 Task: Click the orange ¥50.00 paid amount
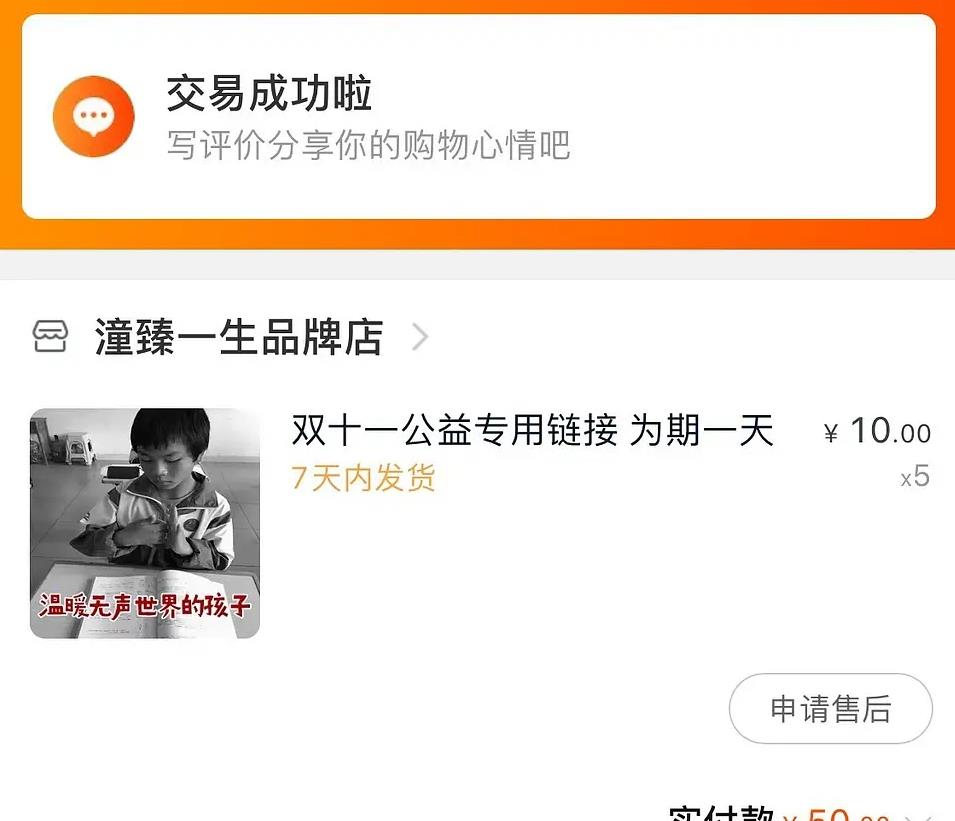point(836,814)
